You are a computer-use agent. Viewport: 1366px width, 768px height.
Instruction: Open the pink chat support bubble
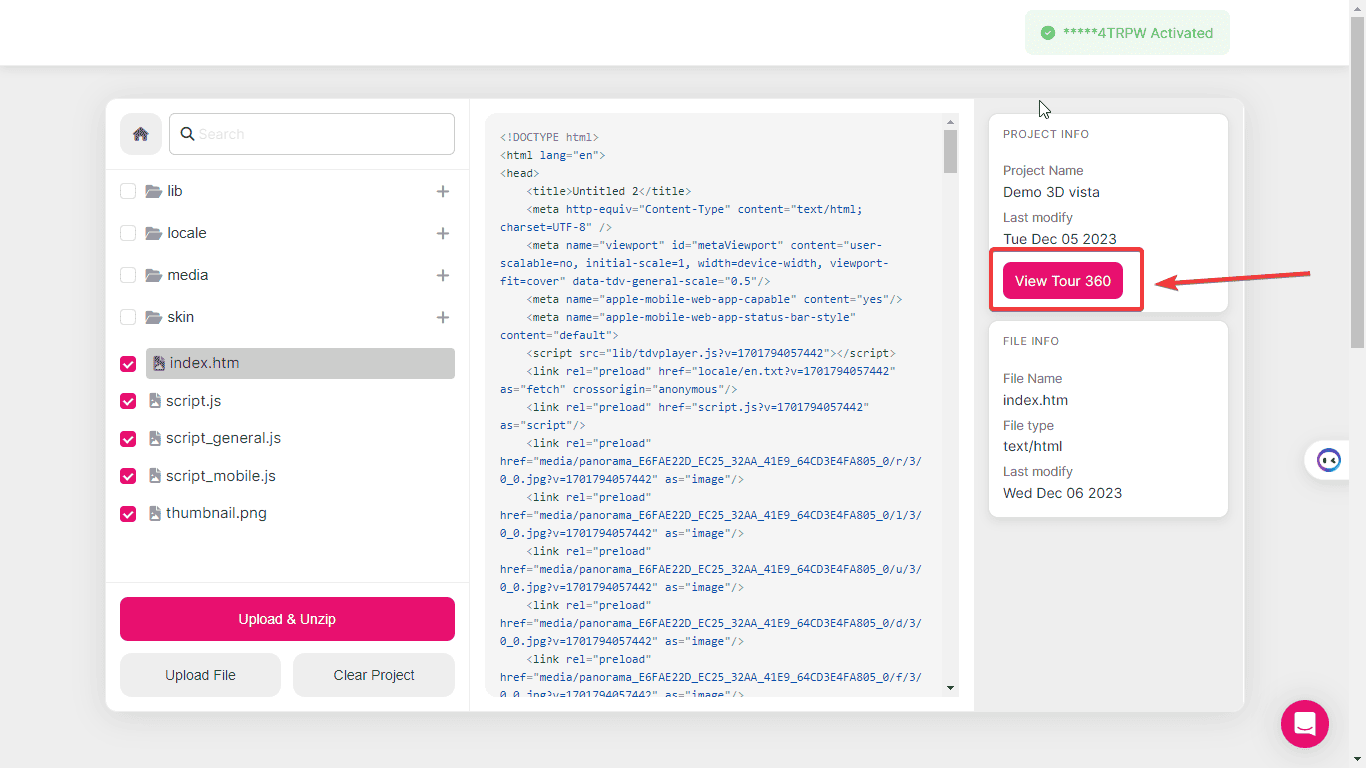[x=1305, y=724]
